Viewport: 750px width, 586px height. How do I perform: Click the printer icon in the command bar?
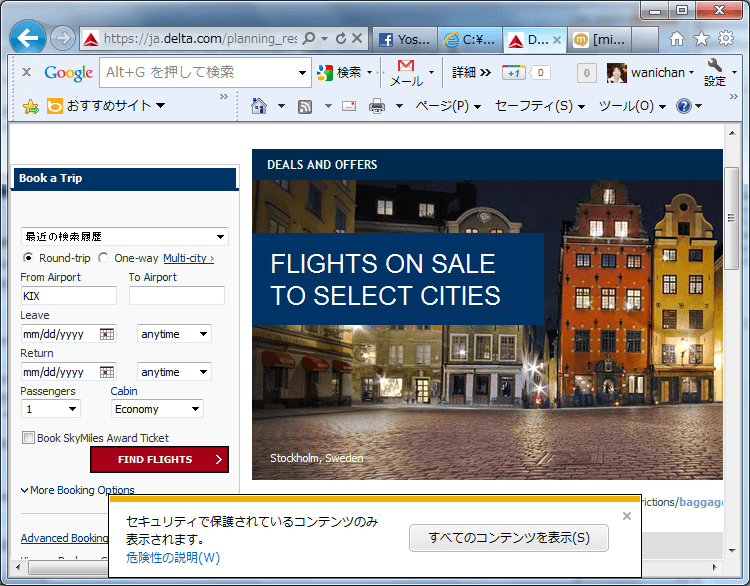[377, 106]
